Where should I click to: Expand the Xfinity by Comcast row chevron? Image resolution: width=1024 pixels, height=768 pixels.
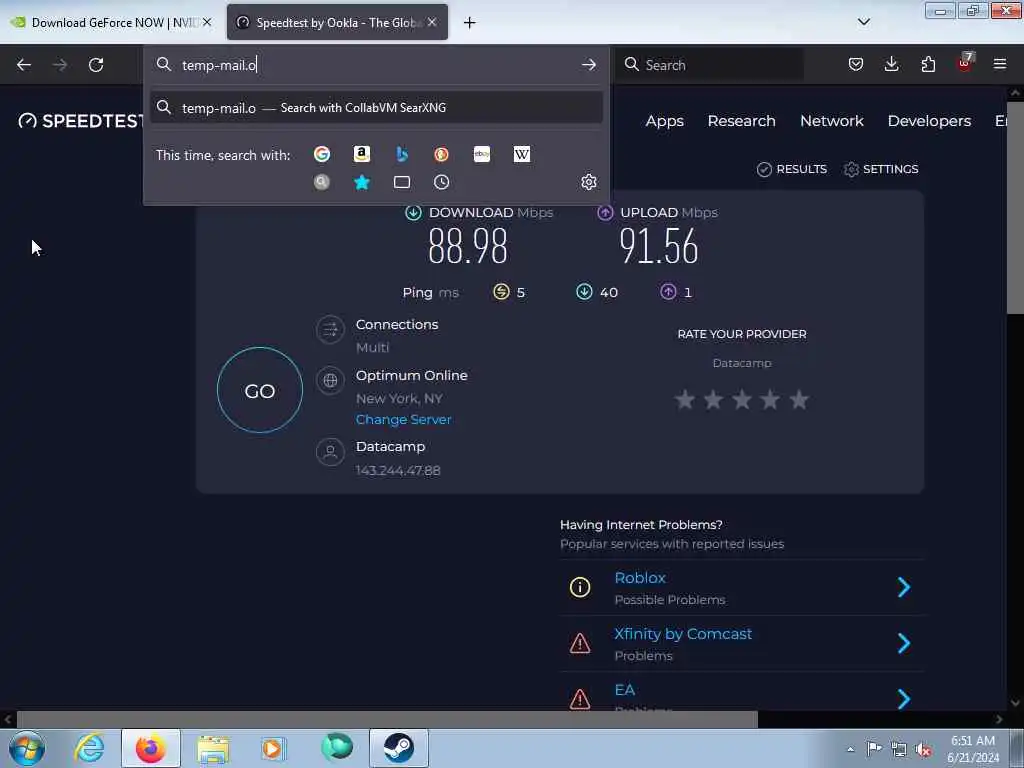tap(904, 643)
